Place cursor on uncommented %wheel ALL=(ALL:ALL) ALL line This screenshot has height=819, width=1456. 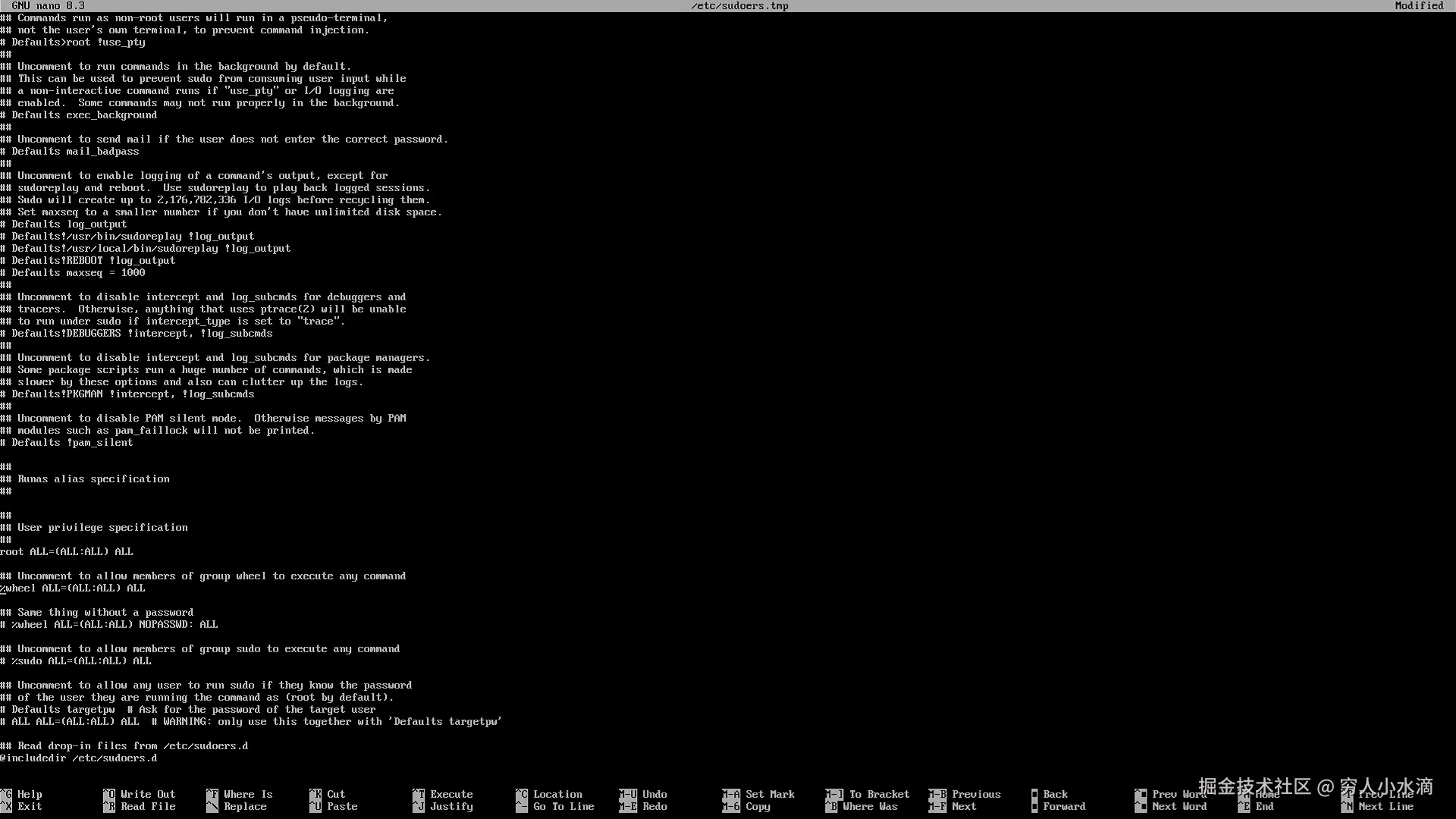(x=73, y=588)
